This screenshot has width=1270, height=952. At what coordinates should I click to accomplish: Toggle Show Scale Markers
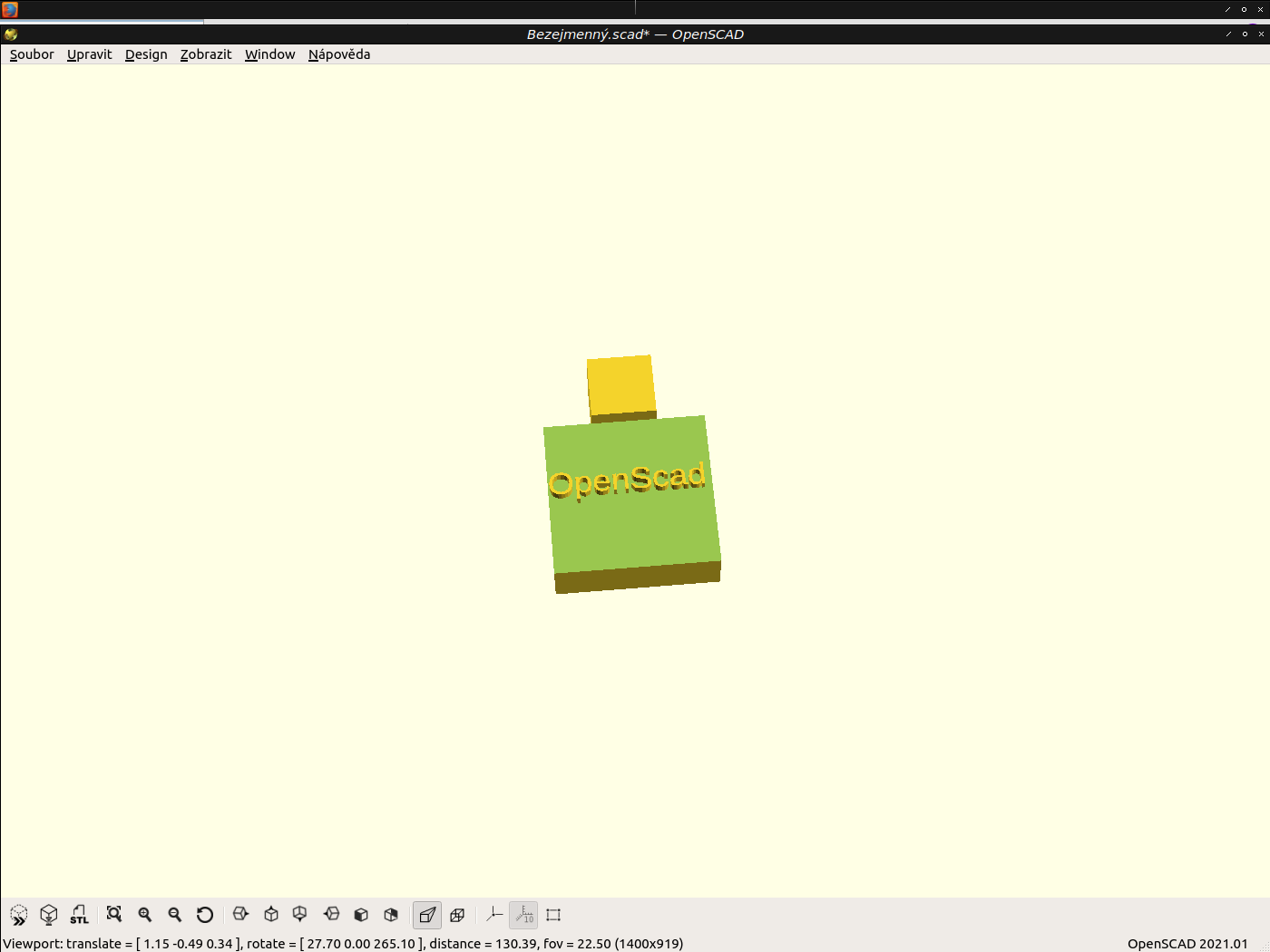[x=523, y=915]
